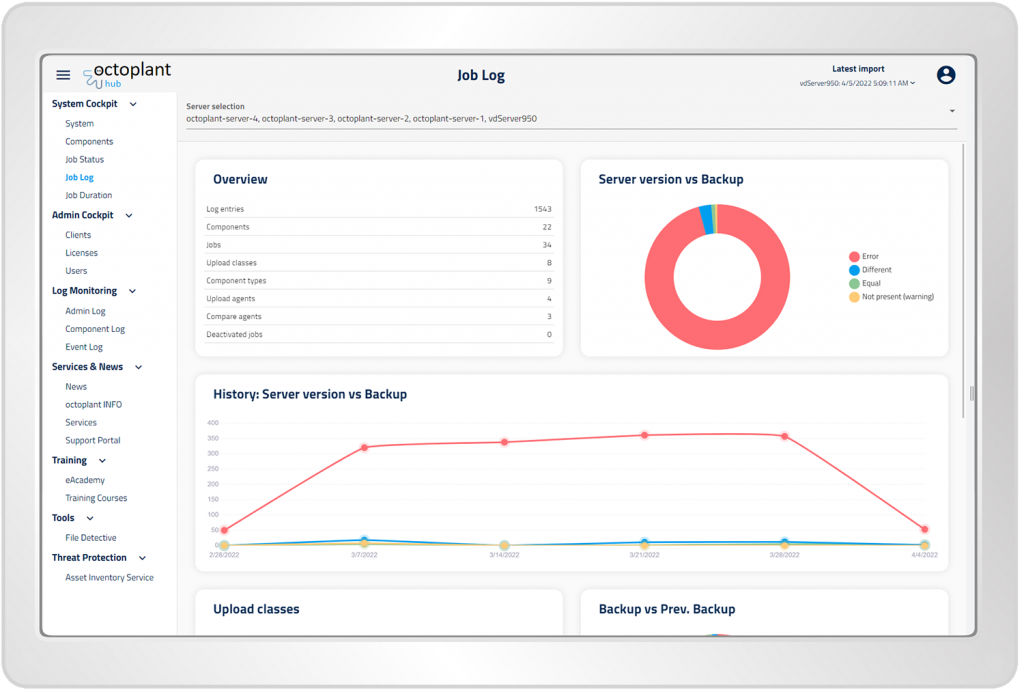Open the Server selection dropdown

pyautogui.click(x=951, y=111)
